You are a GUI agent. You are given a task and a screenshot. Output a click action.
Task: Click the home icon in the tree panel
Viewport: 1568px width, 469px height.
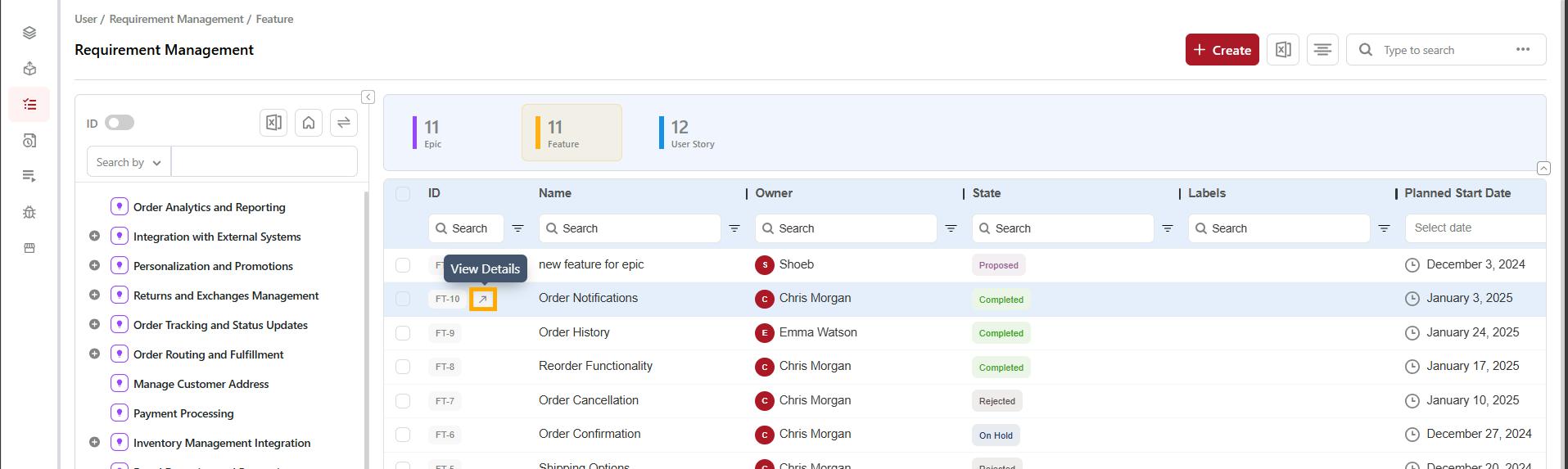coord(309,123)
